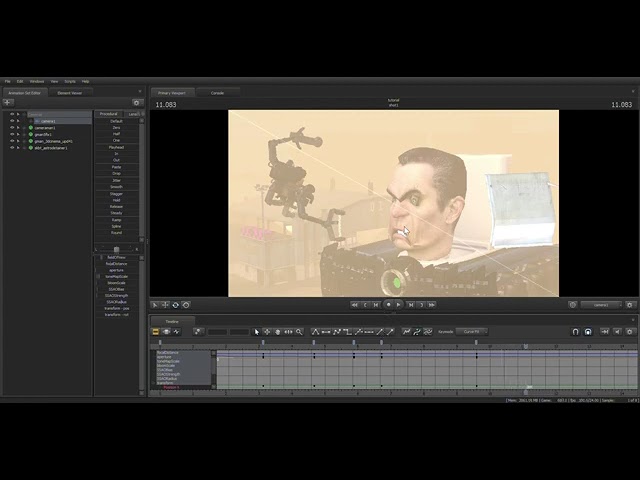
Task: Toggle visibility eye for gman3fix1
Action: point(12,134)
